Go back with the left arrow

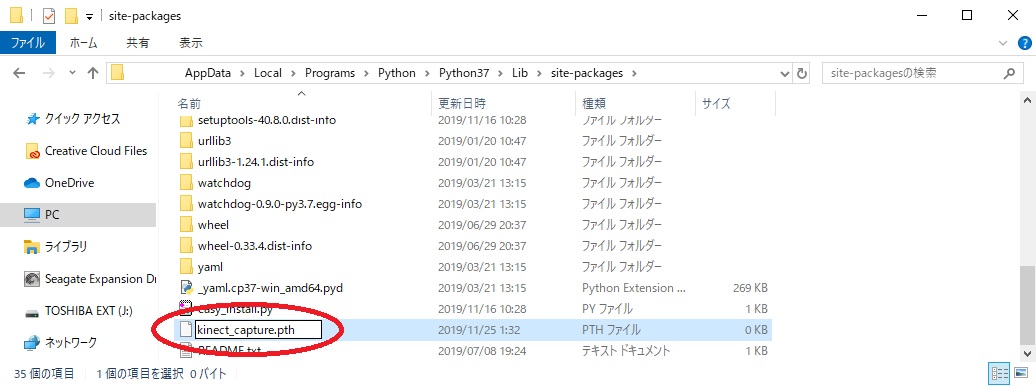pos(18,73)
